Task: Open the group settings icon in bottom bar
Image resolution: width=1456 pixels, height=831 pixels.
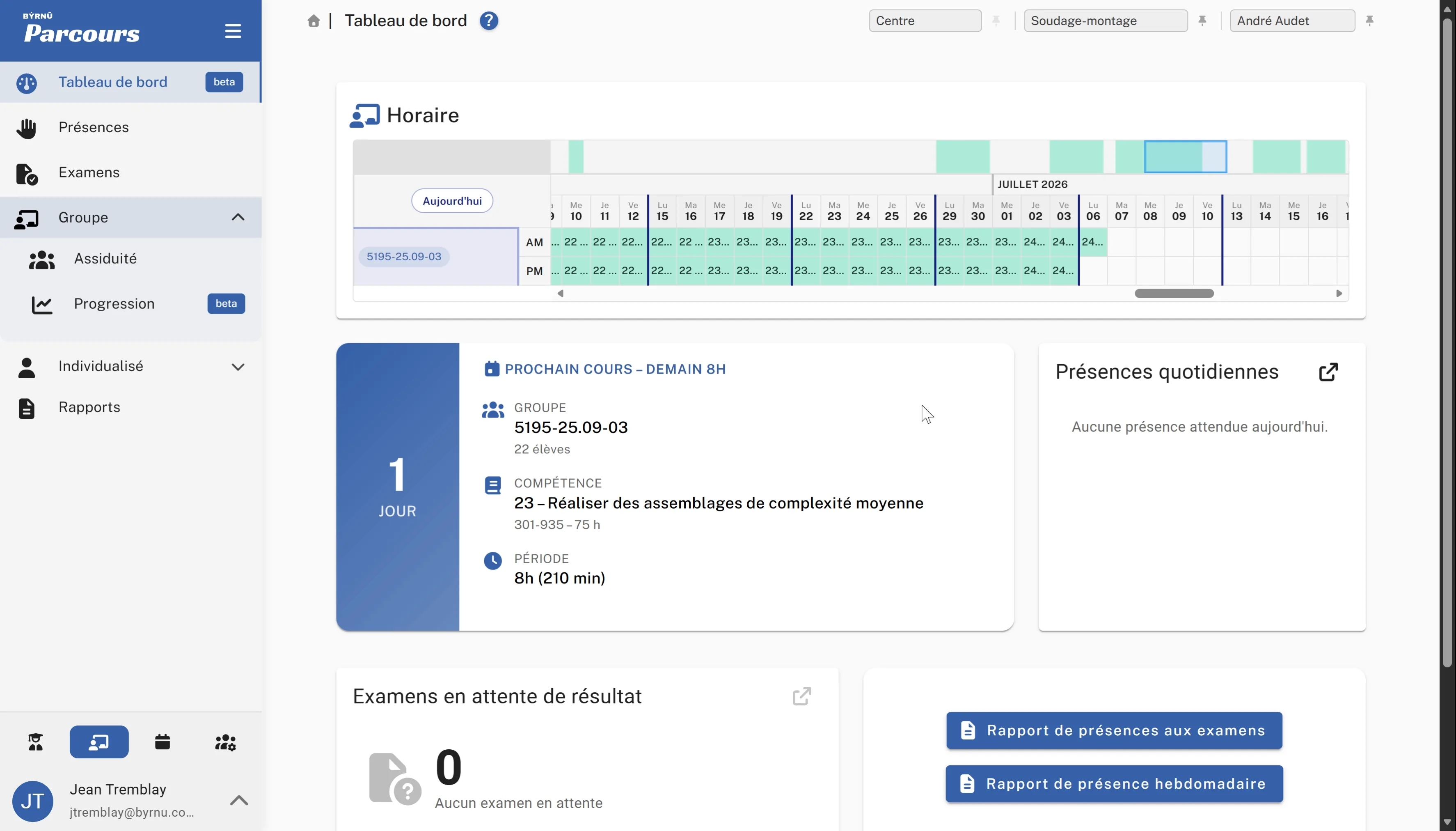Action: (225, 742)
